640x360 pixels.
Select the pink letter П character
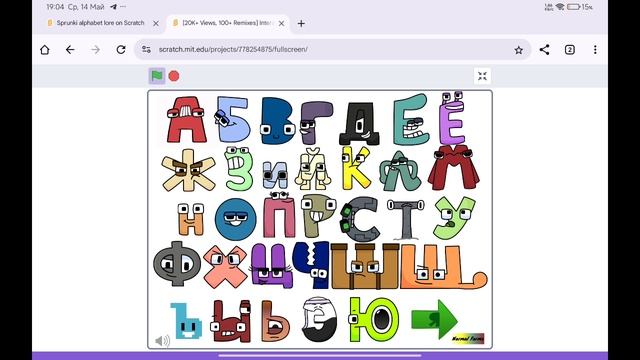coord(279,215)
